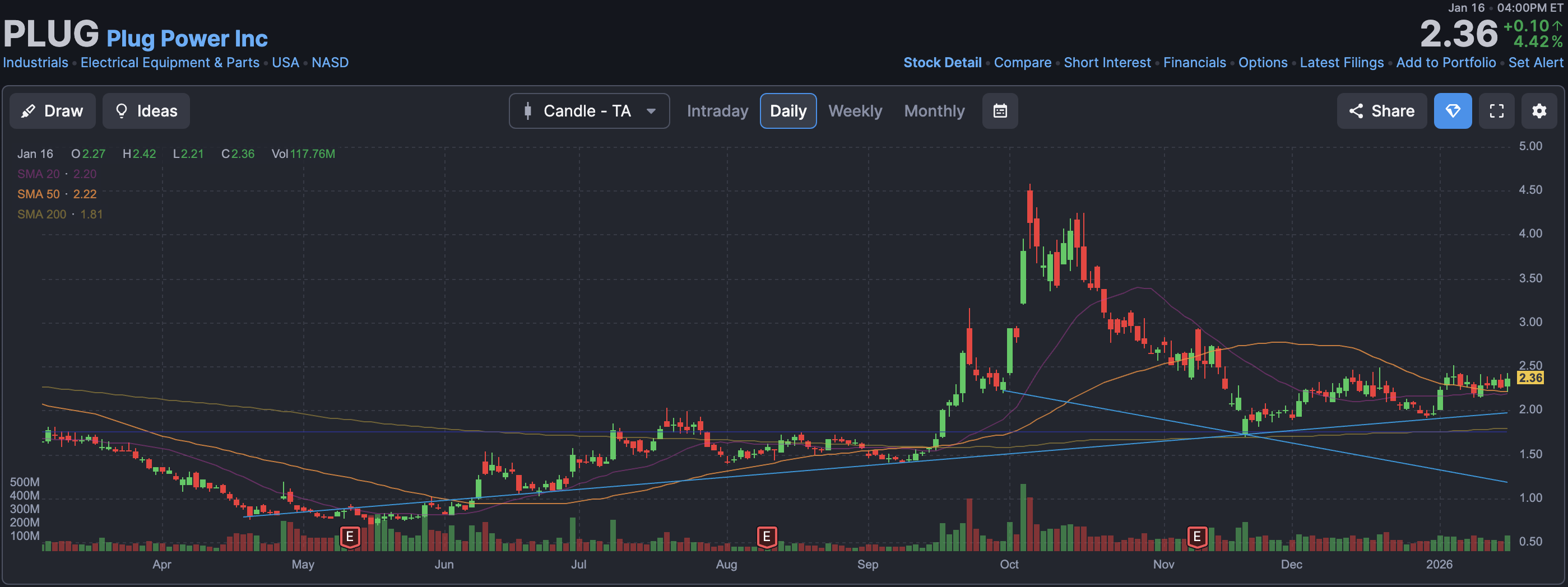Click Add to Portfolio link
This screenshot has height=587, width=1568.
[x=1446, y=62]
